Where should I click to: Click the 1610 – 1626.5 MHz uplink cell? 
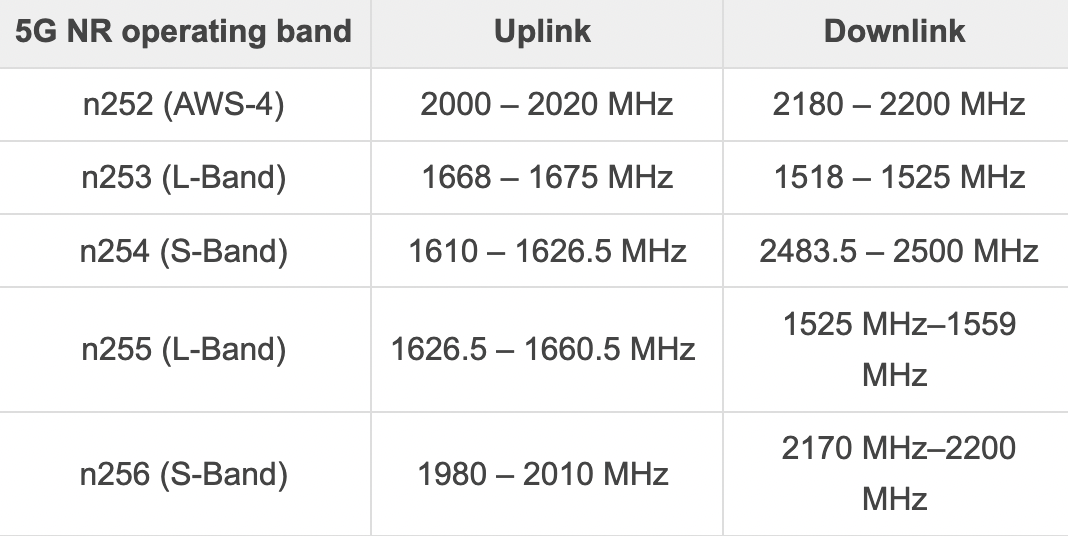pos(547,250)
